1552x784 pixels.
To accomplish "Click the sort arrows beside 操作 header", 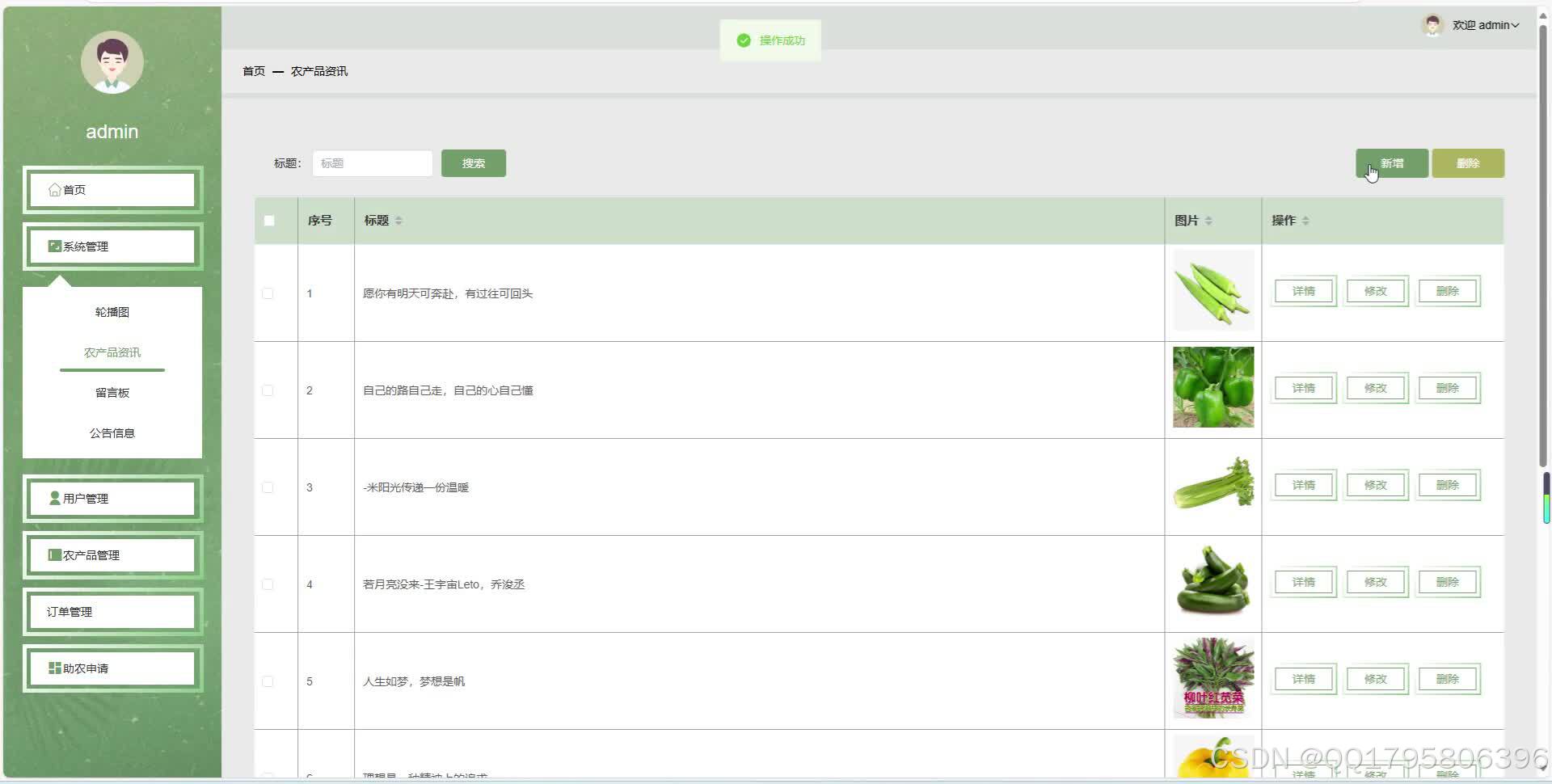I will coord(1305,221).
